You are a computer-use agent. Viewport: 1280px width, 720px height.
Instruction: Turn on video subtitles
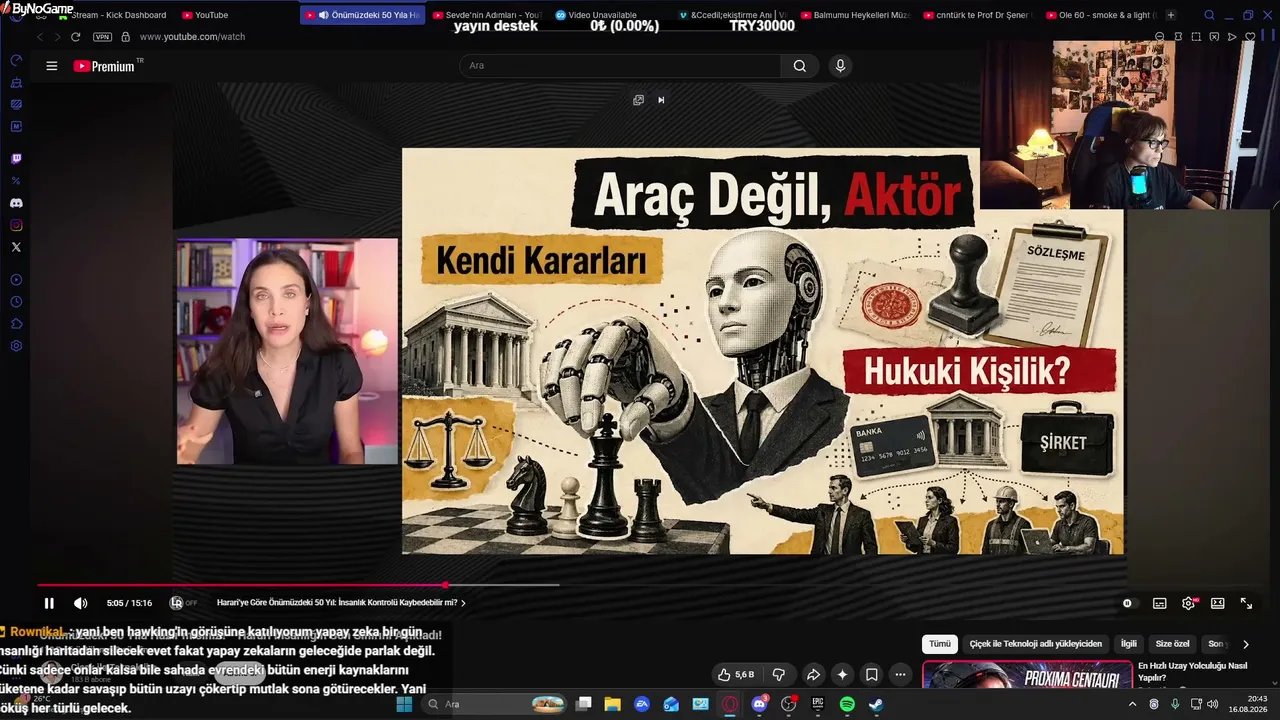(1160, 603)
